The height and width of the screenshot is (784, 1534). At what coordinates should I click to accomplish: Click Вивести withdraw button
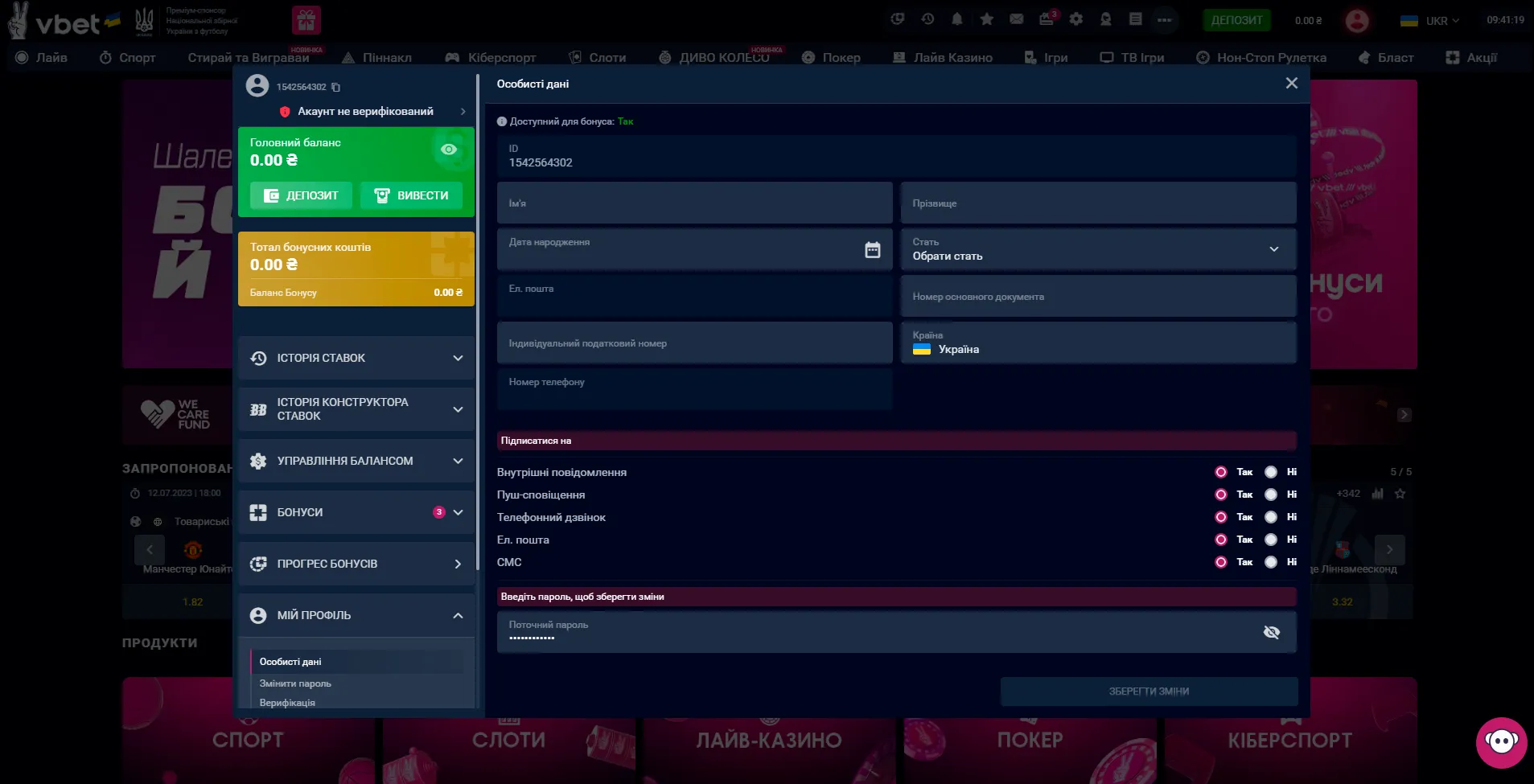point(411,195)
